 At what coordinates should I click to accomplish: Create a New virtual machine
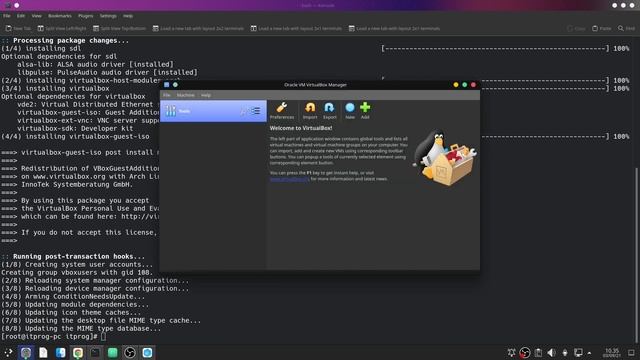point(350,111)
